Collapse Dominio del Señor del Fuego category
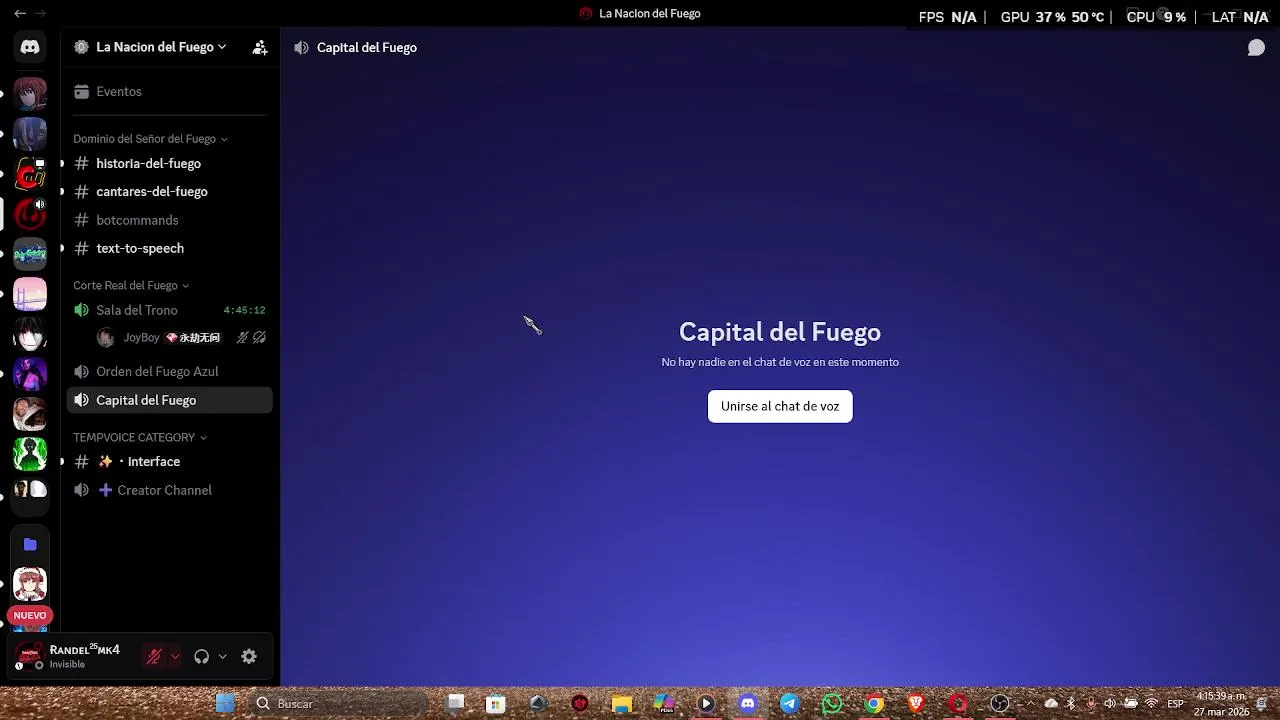The image size is (1280, 720). tap(150, 139)
